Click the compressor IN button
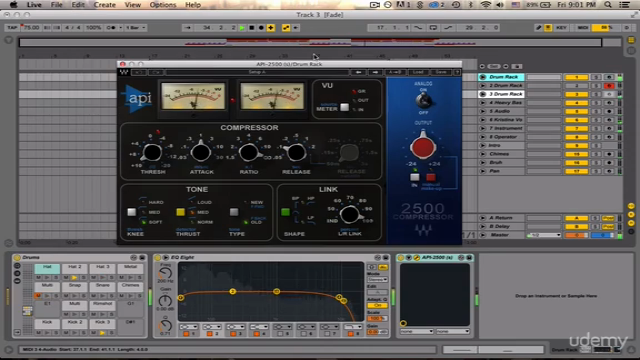Viewport: 640px width, 360px height. 415,177
